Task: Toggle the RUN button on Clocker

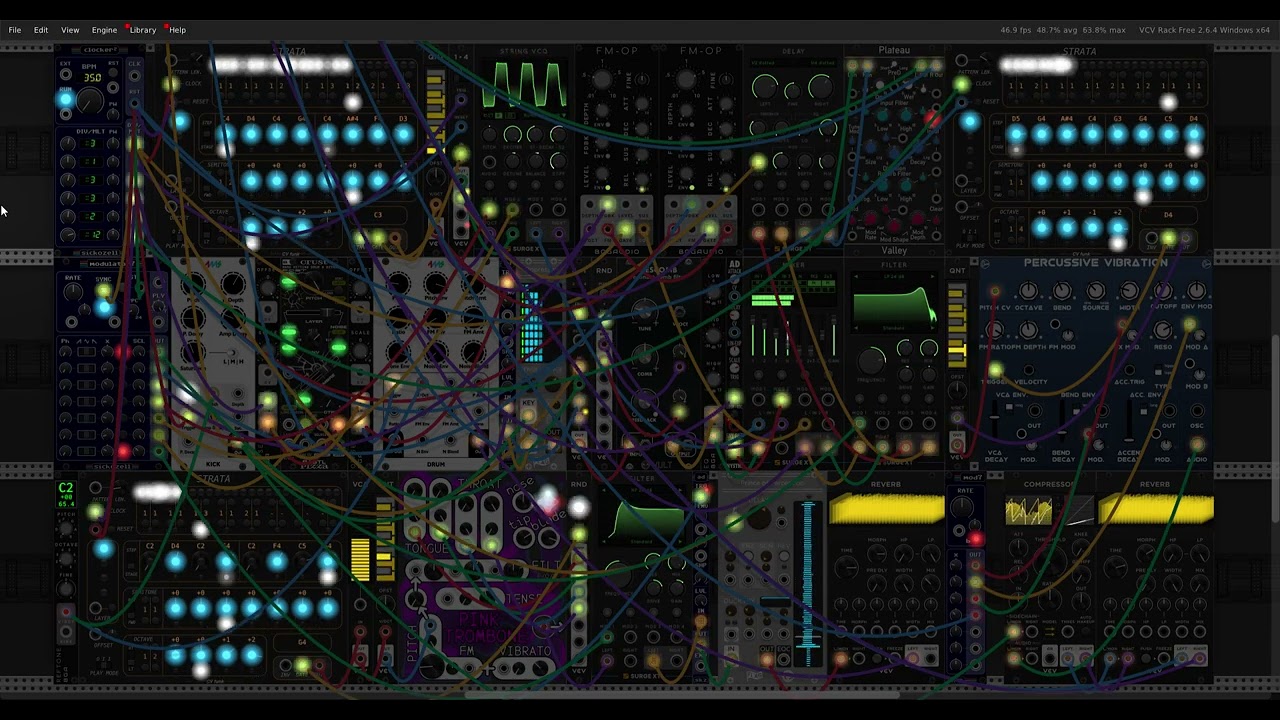Action: (x=66, y=99)
